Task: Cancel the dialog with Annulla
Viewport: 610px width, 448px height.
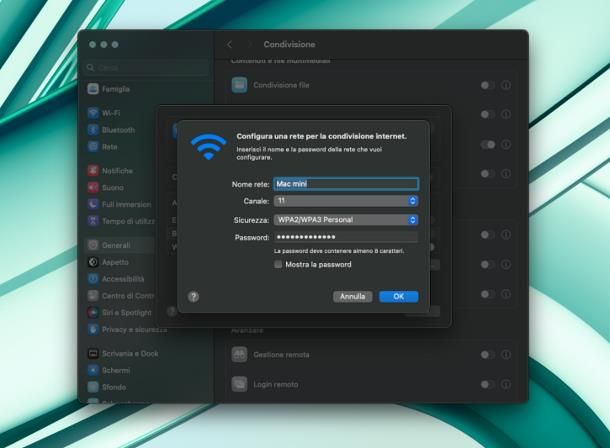Action: 352,296
